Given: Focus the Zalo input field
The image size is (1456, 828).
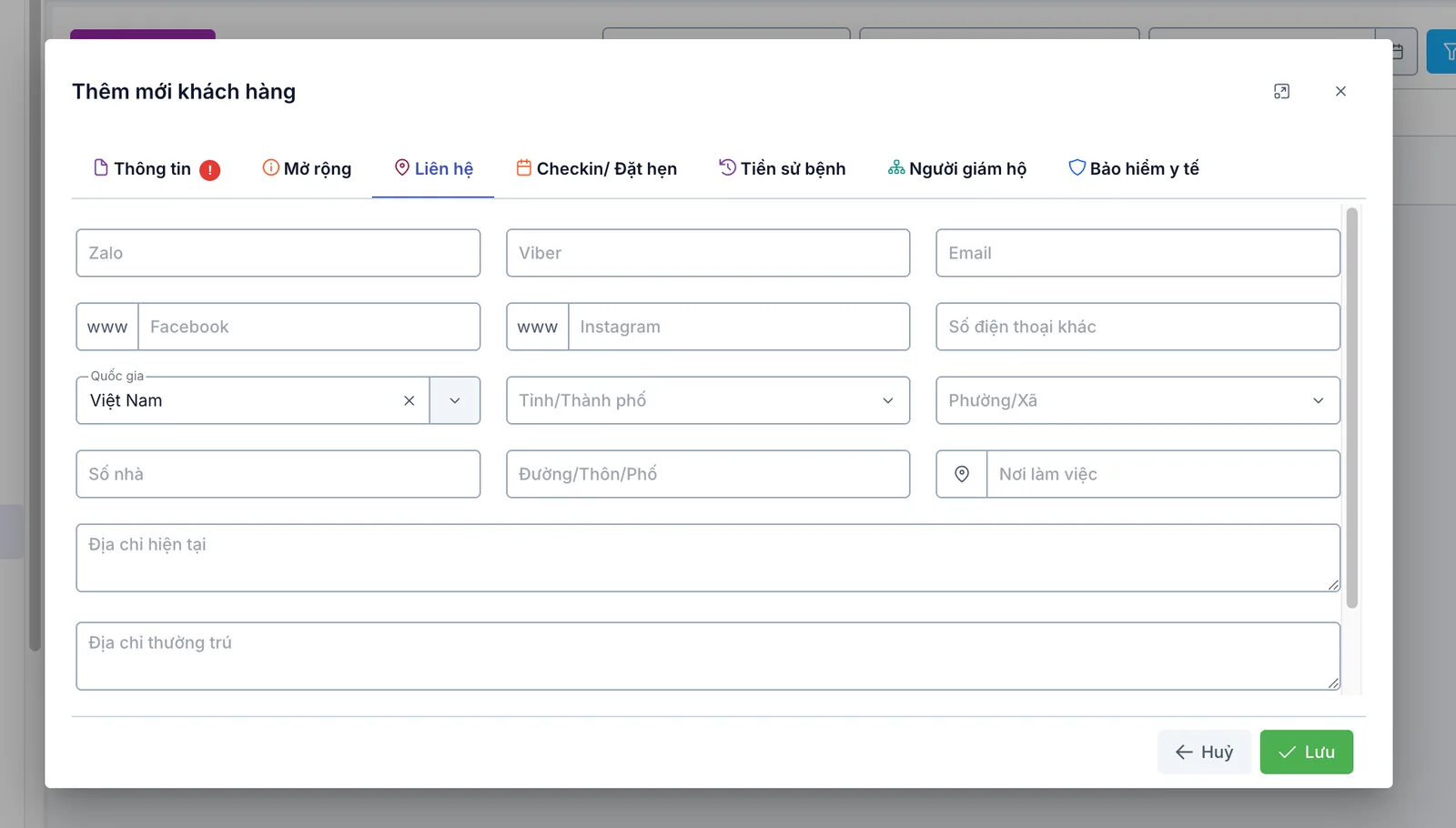Looking at the screenshot, I should click(278, 253).
